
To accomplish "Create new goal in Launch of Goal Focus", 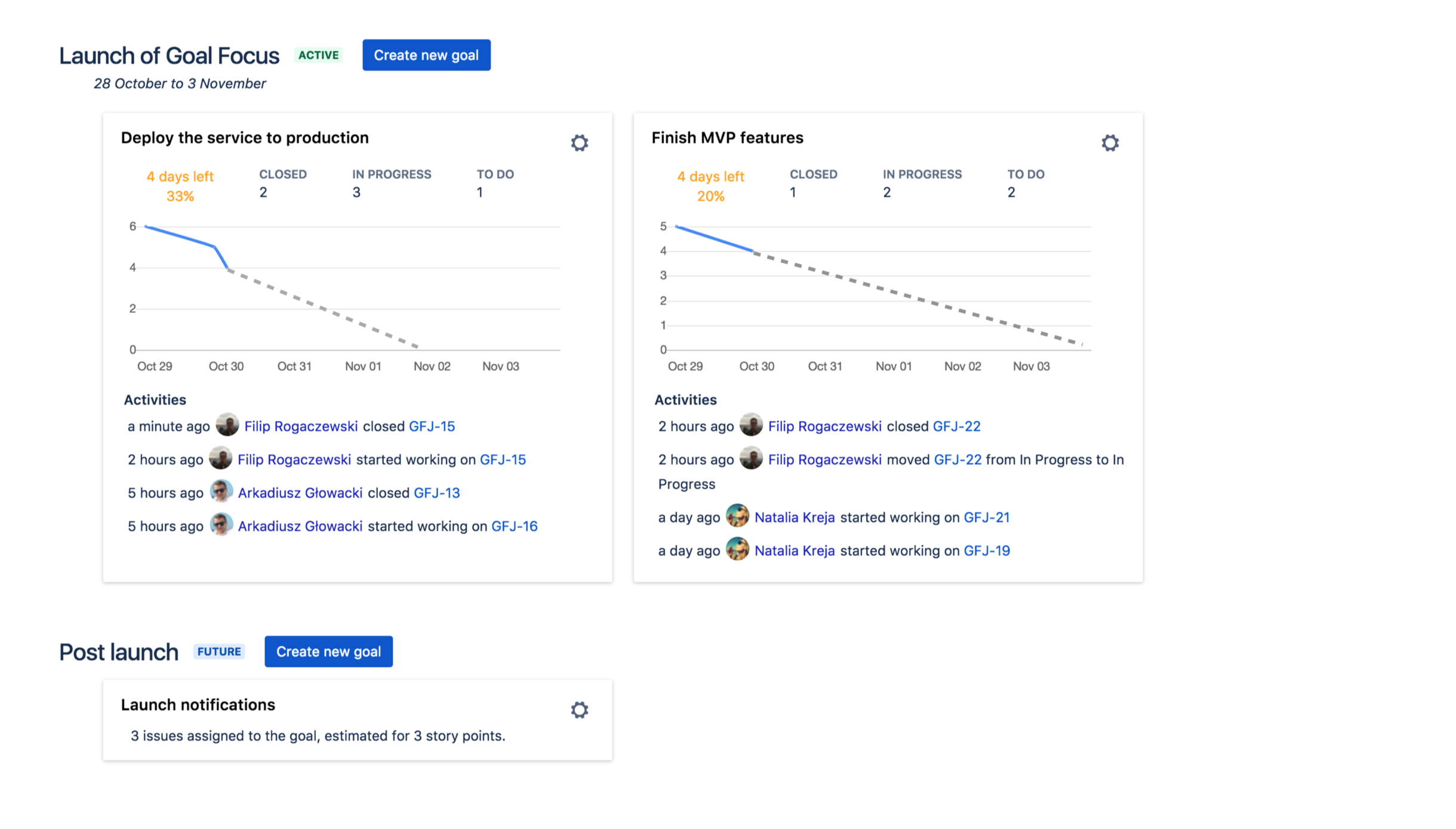I will coord(426,55).
